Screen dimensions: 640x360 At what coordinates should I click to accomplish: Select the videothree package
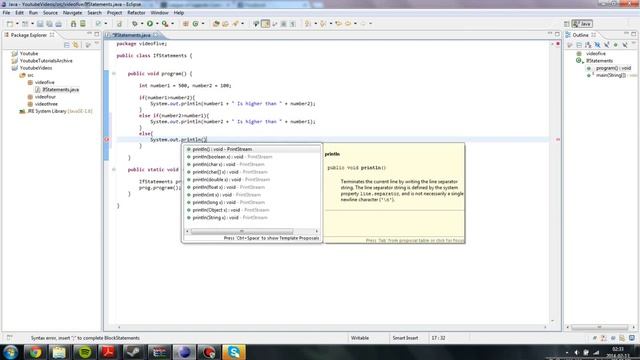46,104
